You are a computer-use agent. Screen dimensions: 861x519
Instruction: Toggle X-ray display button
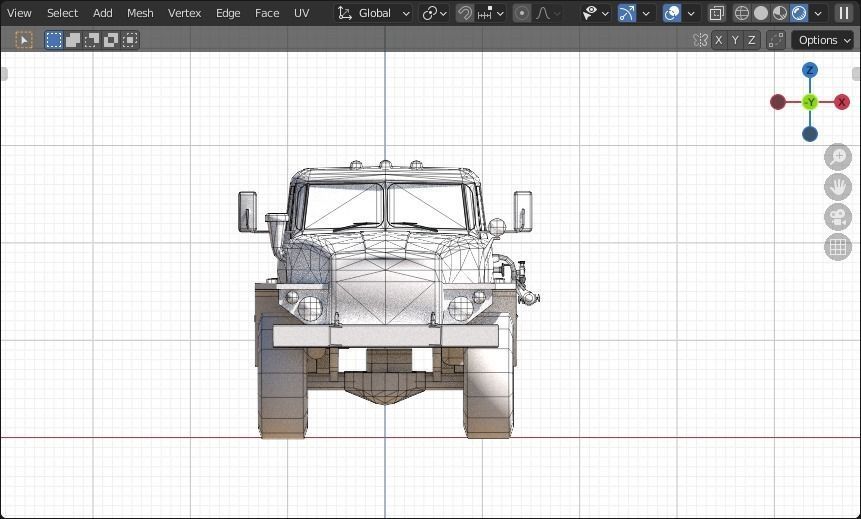717,13
